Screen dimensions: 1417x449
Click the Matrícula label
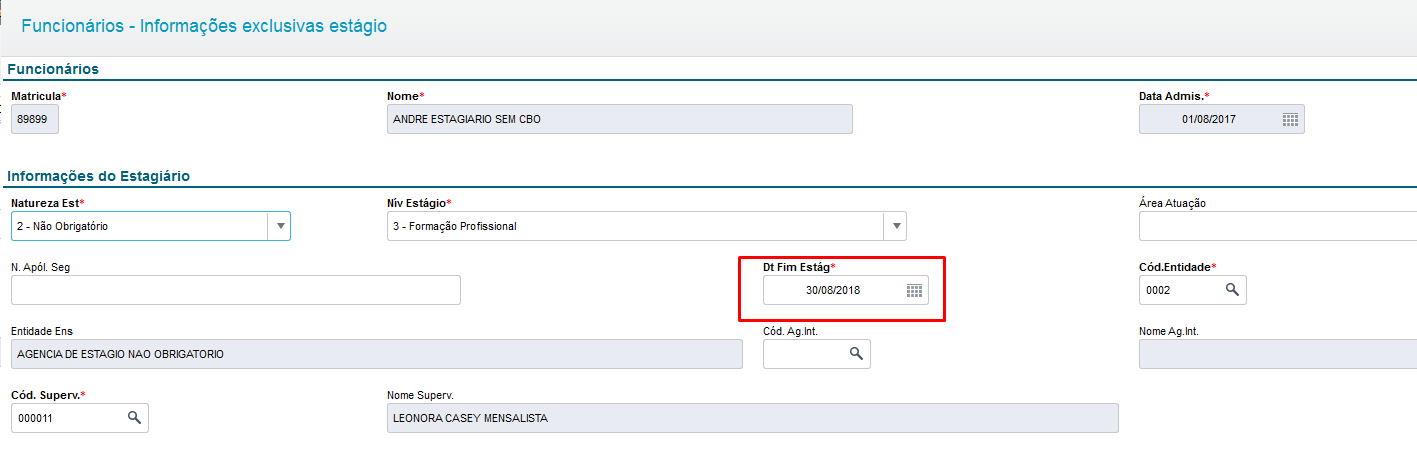point(38,96)
